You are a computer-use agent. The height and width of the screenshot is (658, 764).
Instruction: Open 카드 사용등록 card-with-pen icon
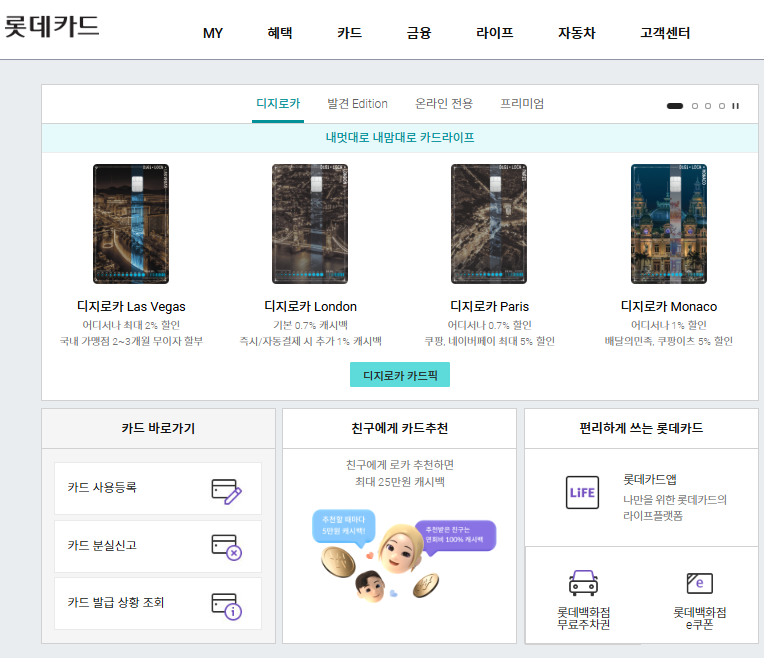coord(226,489)
